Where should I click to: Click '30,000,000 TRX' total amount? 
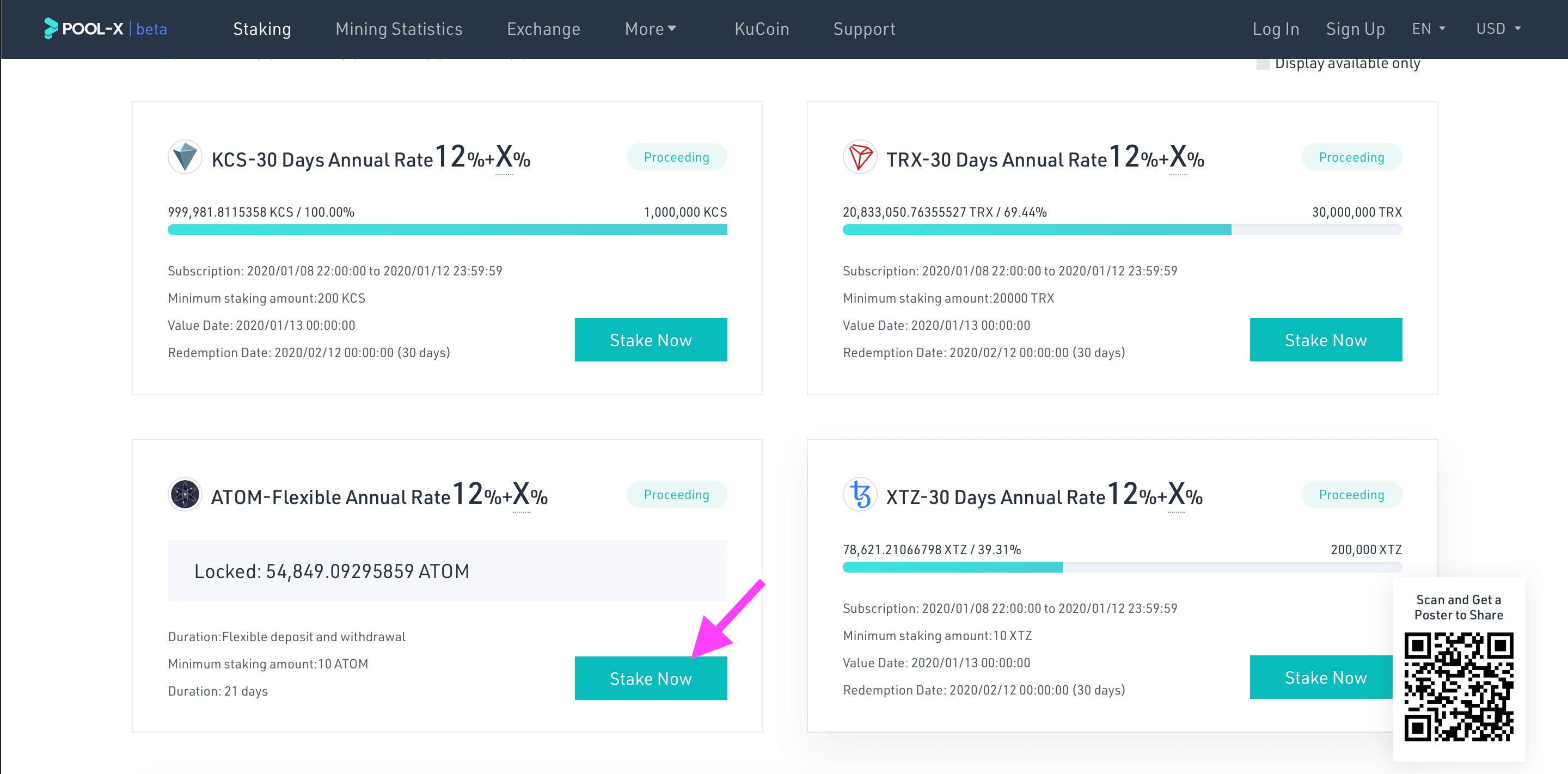pyautogui.click(x=1357, y=212)
